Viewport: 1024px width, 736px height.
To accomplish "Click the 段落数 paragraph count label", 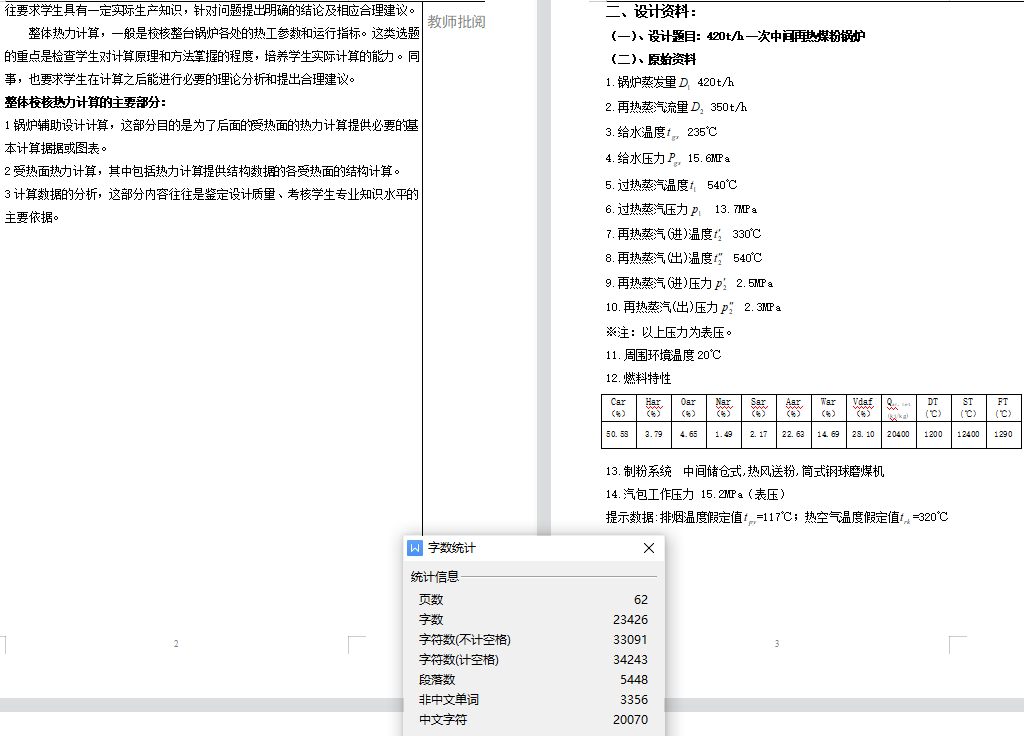I will (437, 680).
